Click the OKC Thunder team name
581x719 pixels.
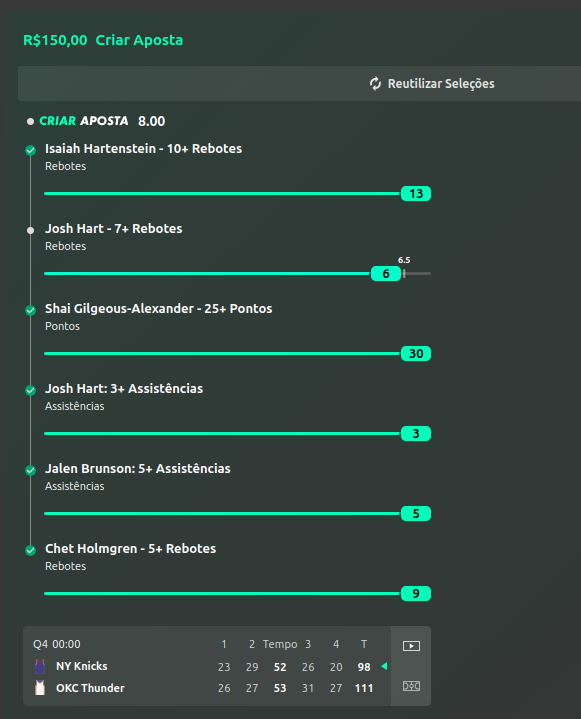pyautogui.click(x=90, y=688)
